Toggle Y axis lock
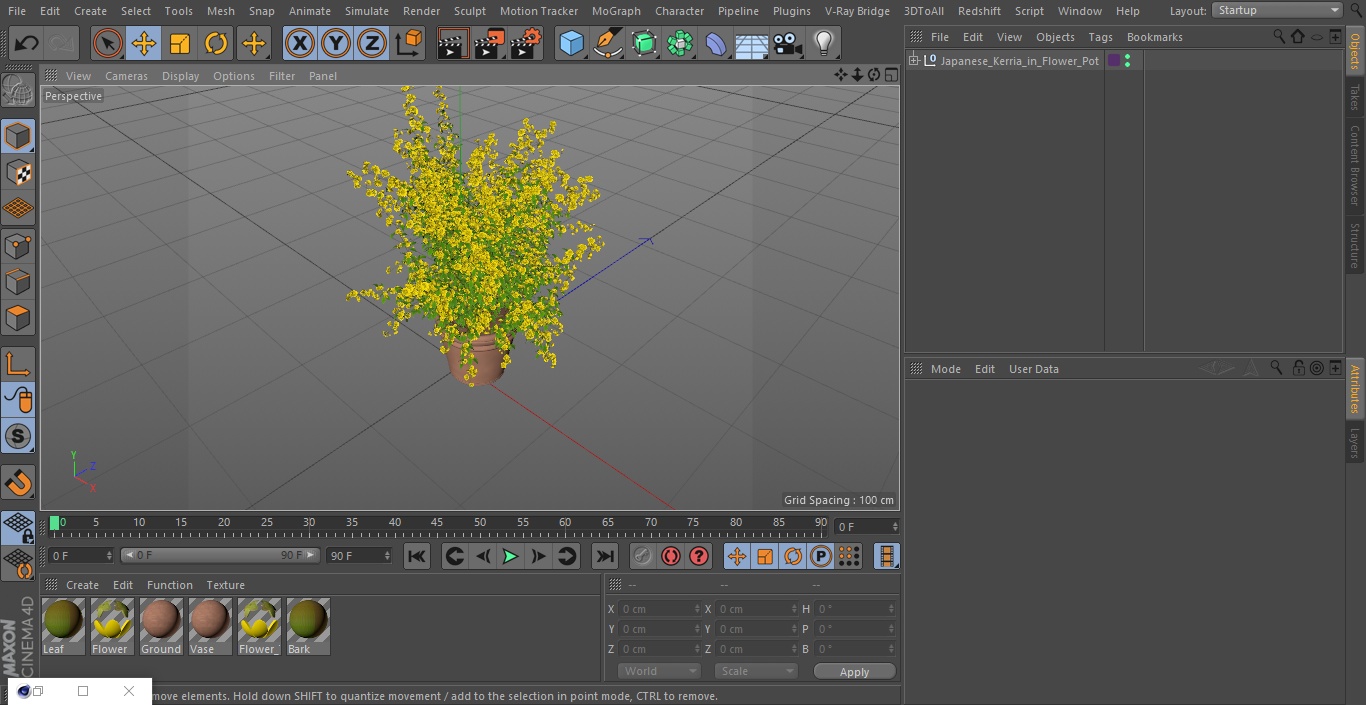The width and height of the screenshot is (1366, 705). 336,44
